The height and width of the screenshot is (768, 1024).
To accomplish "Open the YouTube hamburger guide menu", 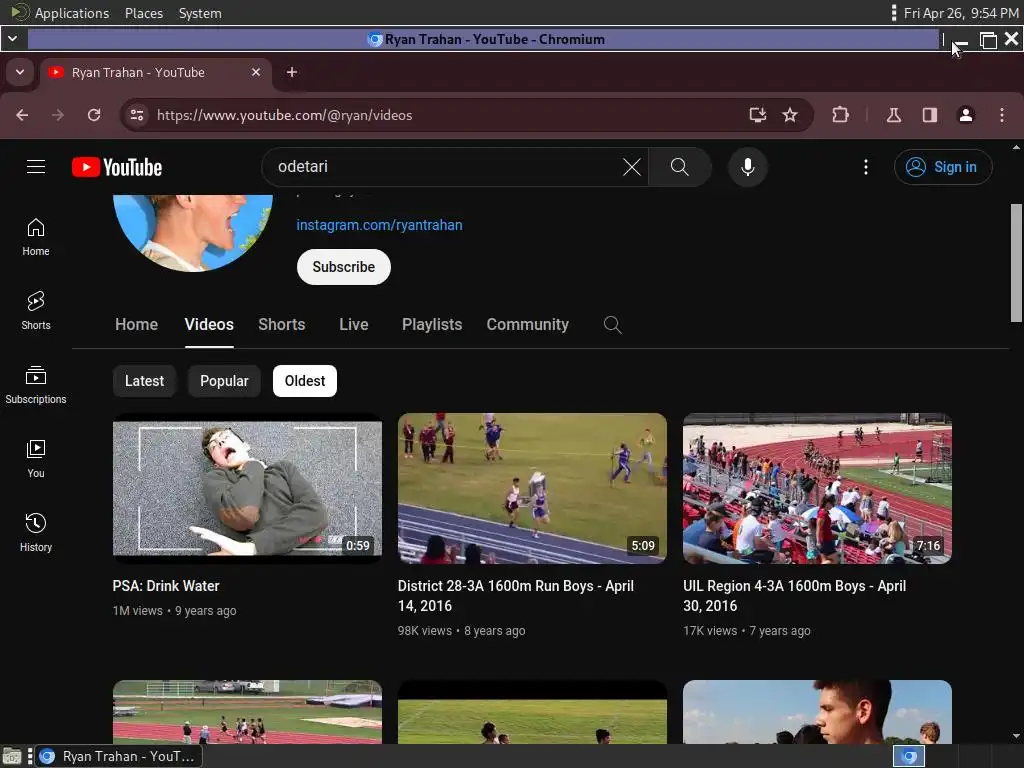I will click(x=36, y=167).
